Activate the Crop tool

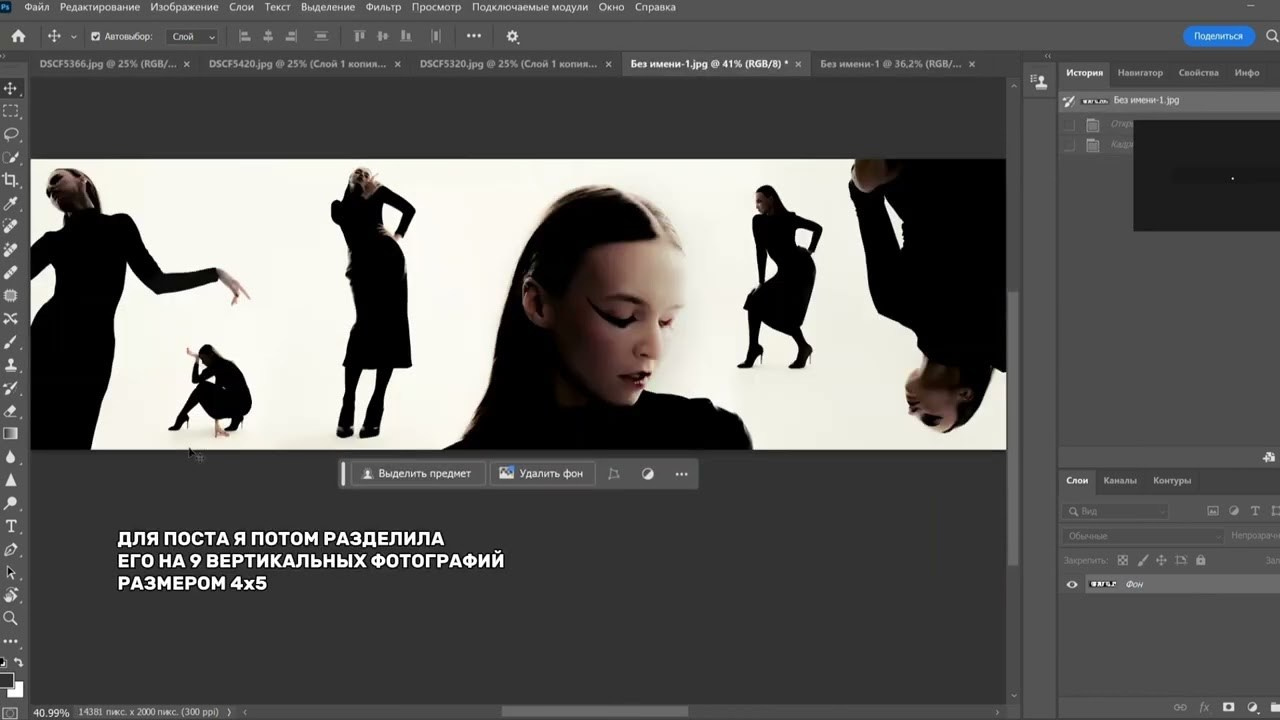point(11,180)
